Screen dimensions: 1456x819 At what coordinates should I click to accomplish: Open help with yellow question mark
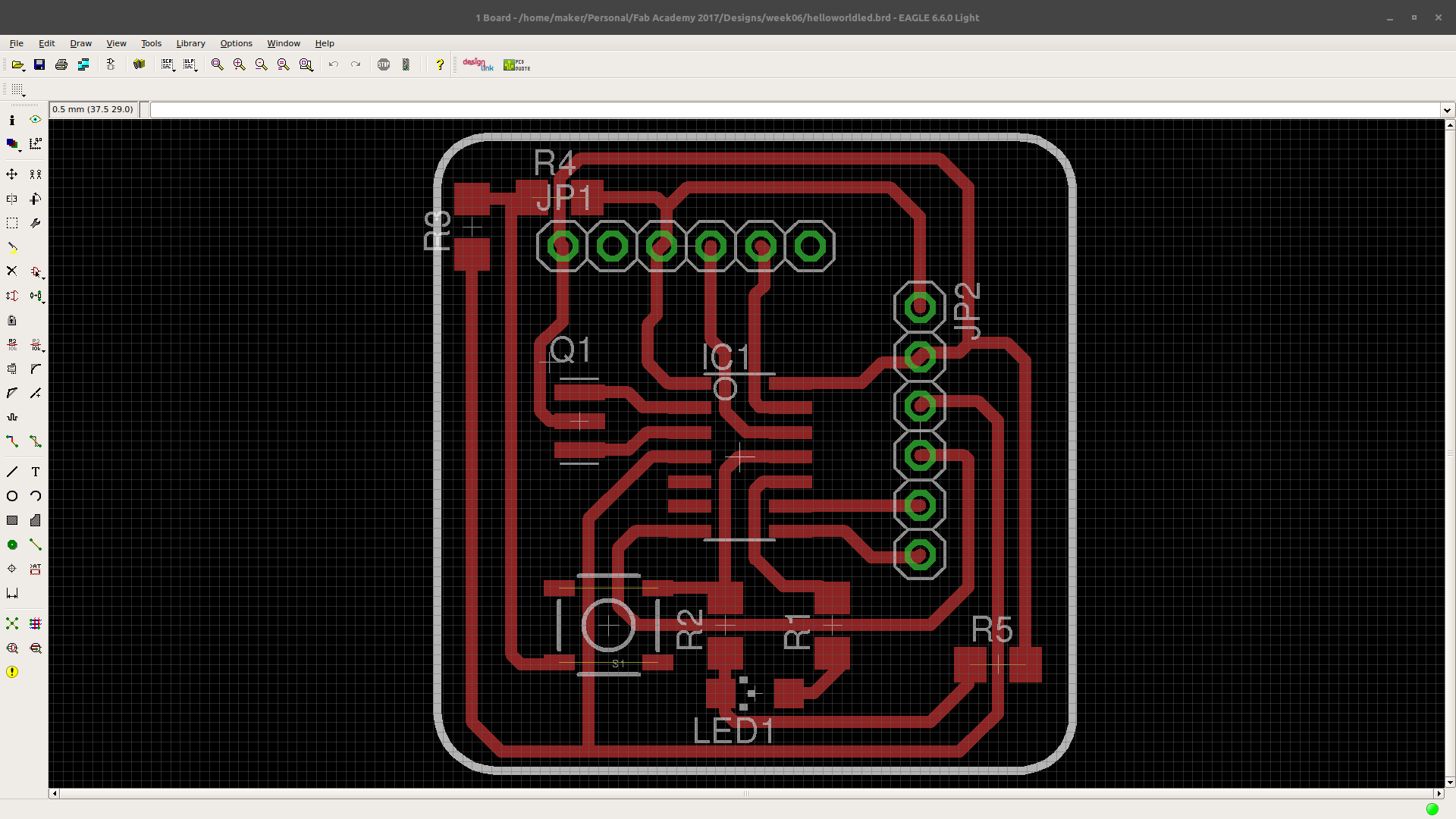[x=440, y=65]
